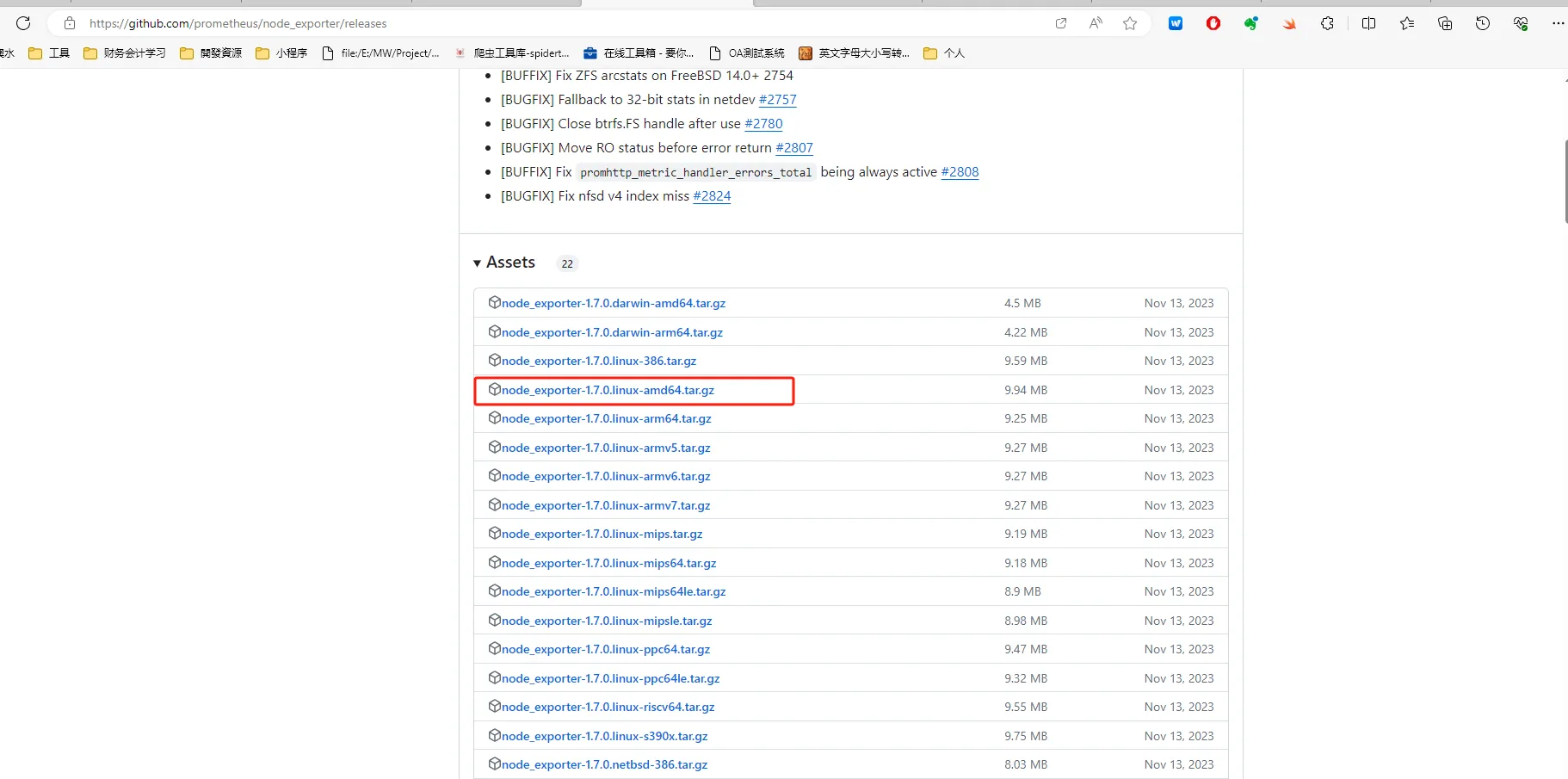Open the 開發資源 bookmarks folder
The width and height of the screenshot is (1568, 779).
coord(211,53)
